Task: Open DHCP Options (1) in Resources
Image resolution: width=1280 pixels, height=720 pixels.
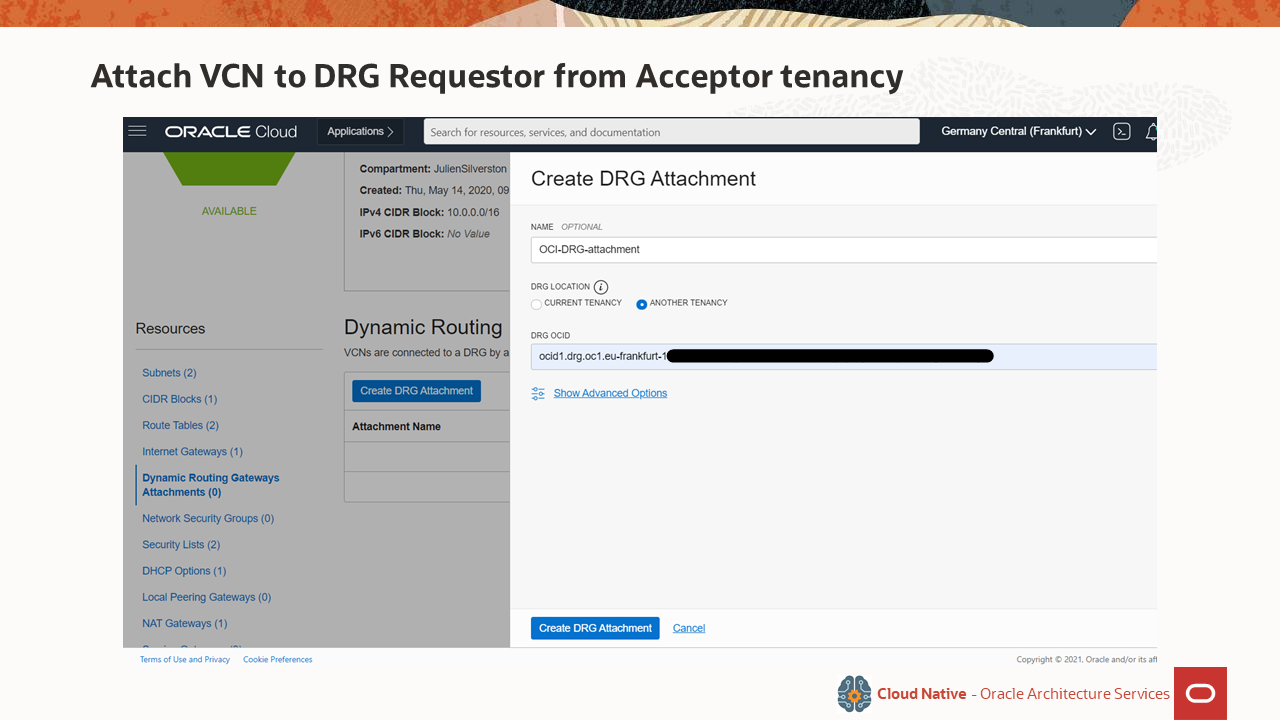Action: click(x=184, y=571)
